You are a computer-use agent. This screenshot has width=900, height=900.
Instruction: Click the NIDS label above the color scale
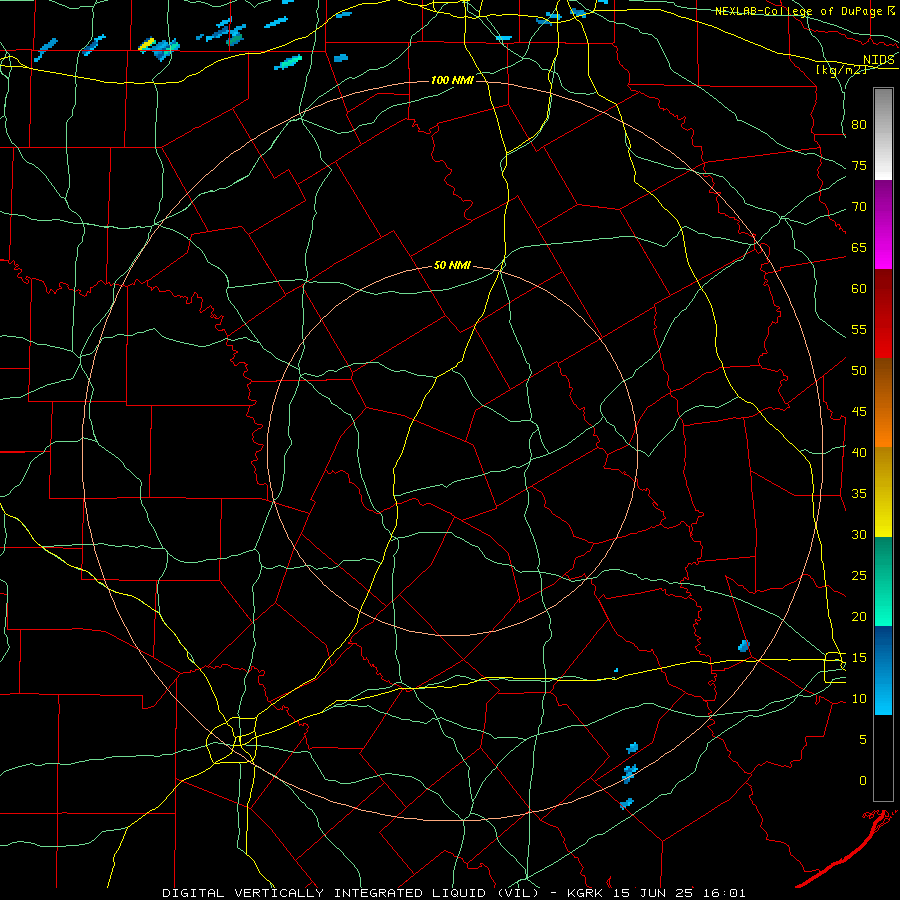pyautogui.click(x=878, y=60)
